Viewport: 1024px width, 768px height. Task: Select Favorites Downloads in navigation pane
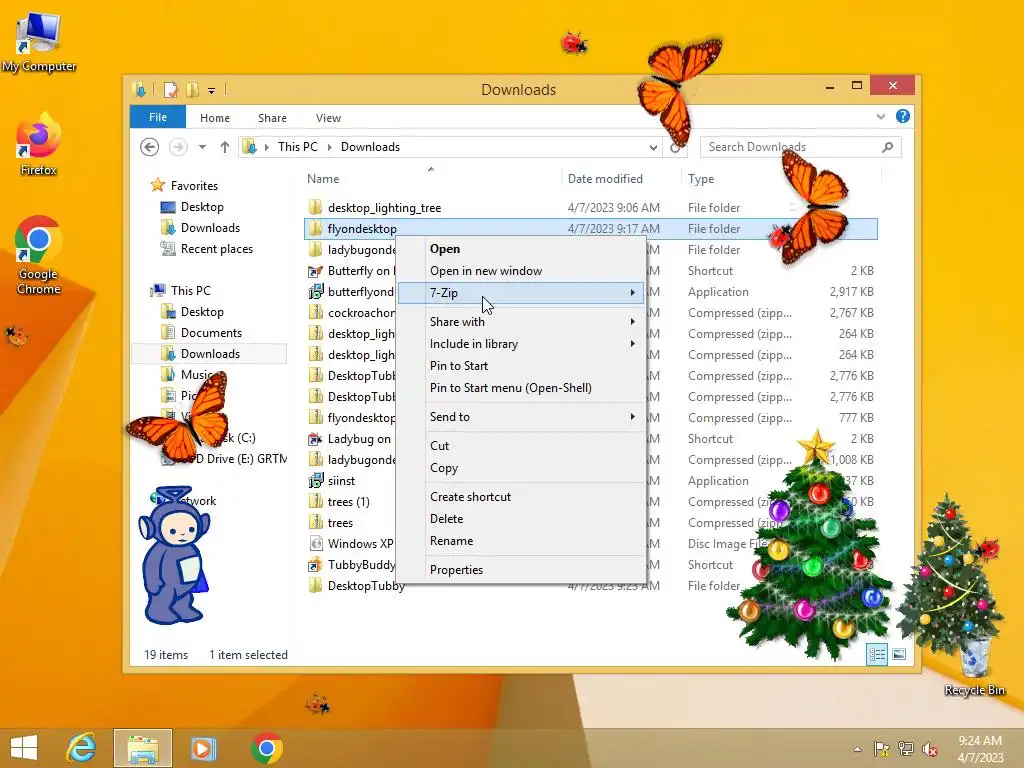pos(200,228)
